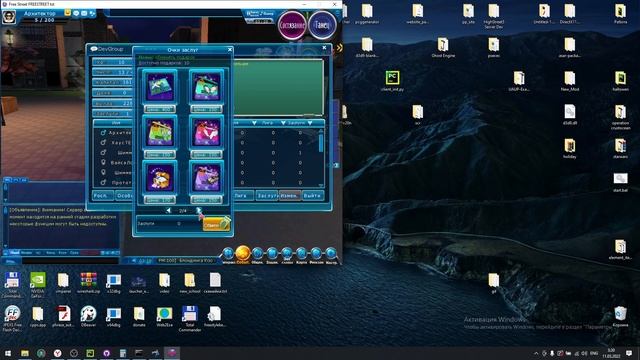Click the orange round button in game bottom bar
Screen dimensions: 640x360
coord(243,253)
